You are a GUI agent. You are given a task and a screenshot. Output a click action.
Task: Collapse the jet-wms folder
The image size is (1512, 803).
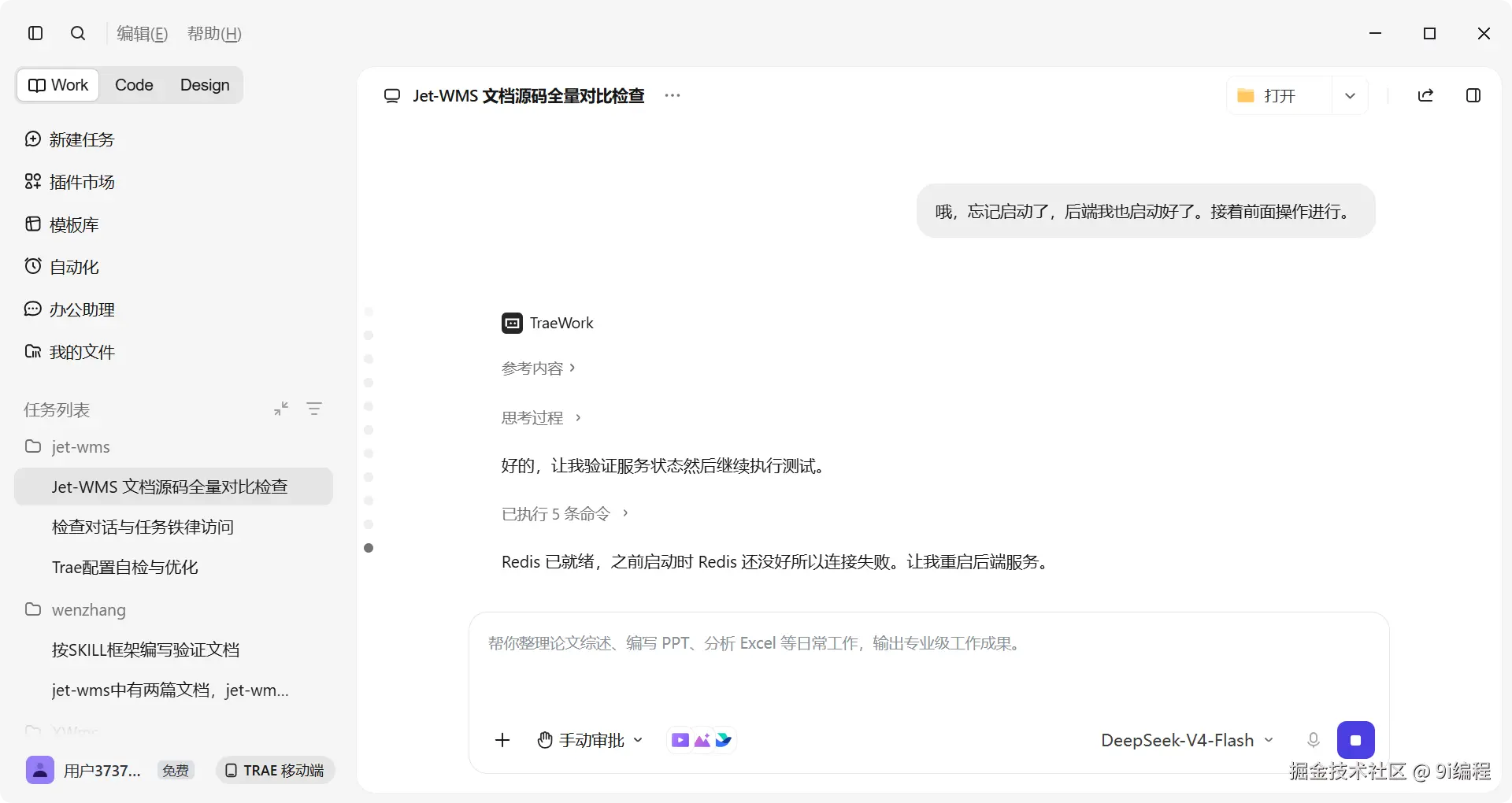[68, 446]
